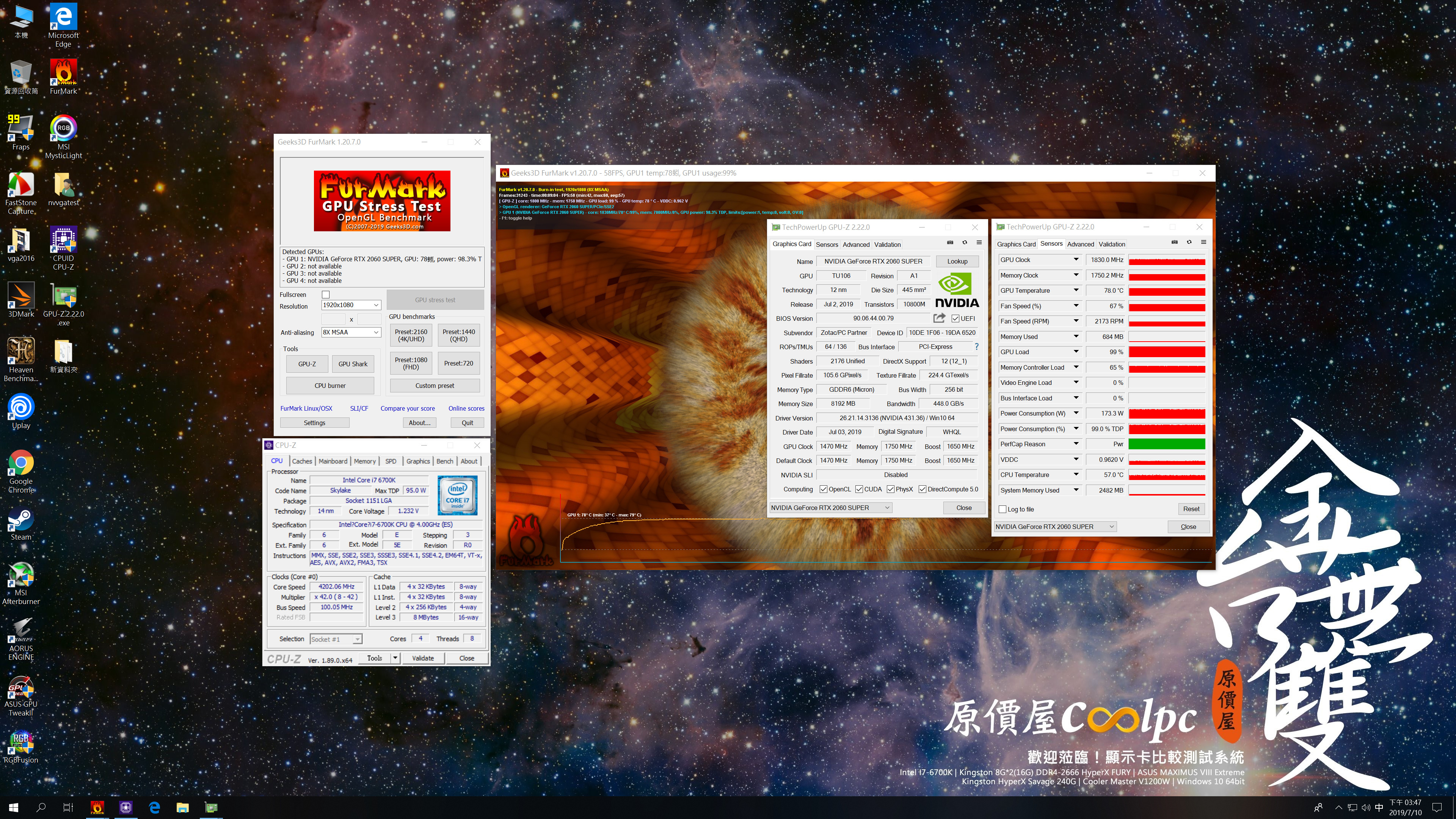The width and height of the screenshot is (1456, 819).
Task: Open 3DMark desktop shortcut
Action: point(21,300)
